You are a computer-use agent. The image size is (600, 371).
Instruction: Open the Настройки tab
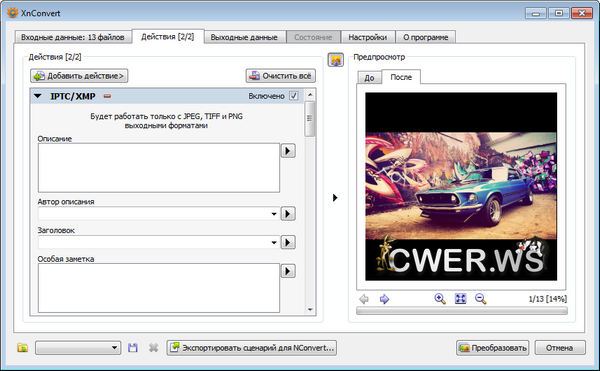pos(367,37)
